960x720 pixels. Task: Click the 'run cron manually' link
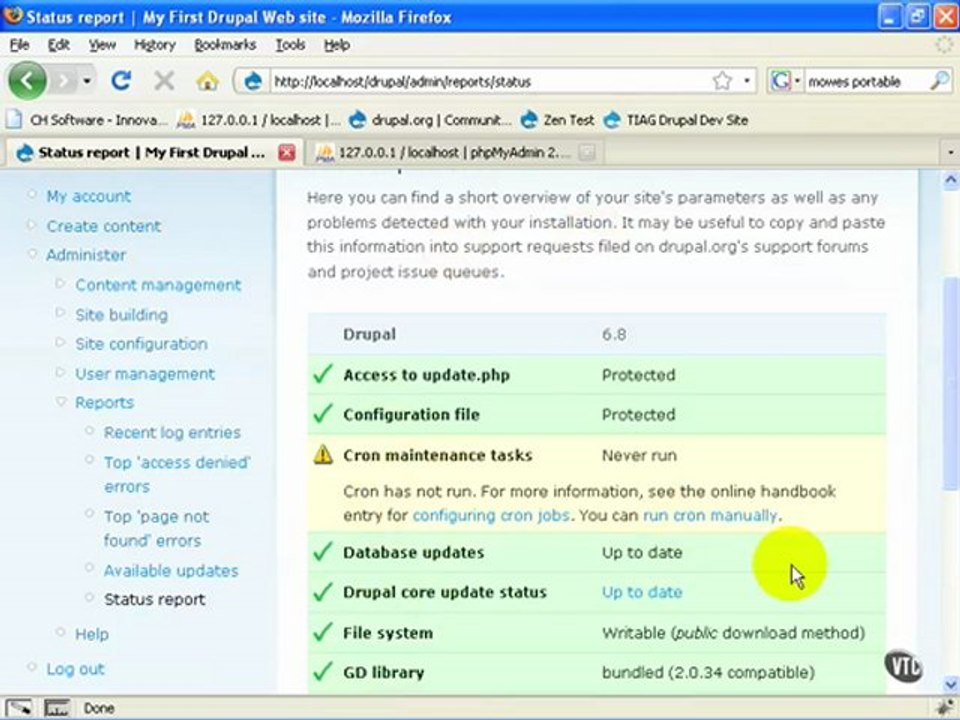[710, 516]
